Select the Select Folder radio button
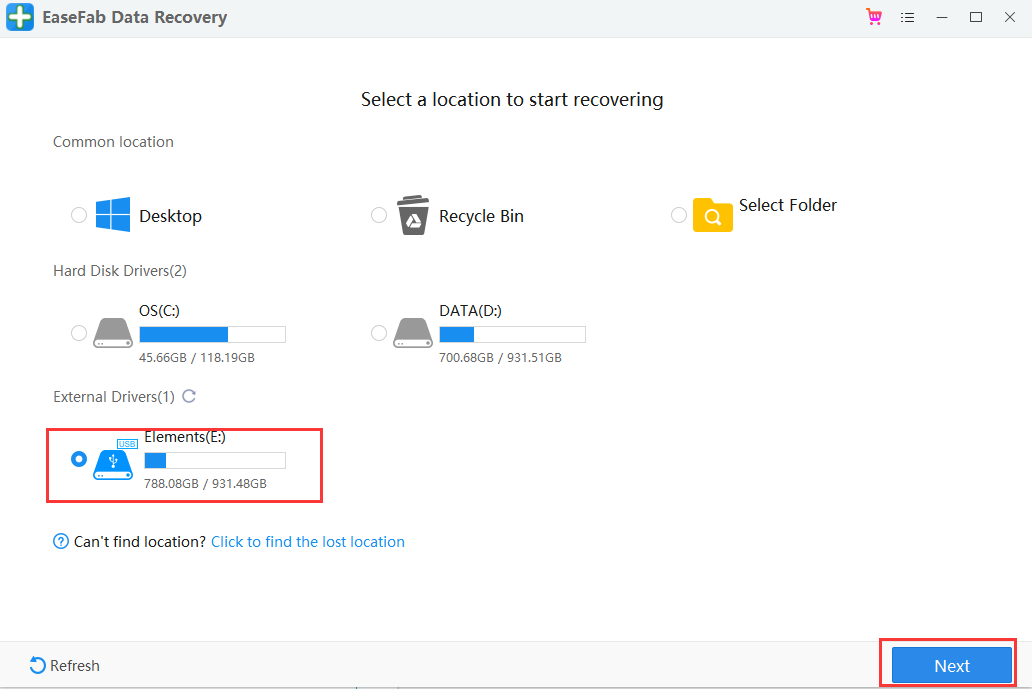The height and width of the screenshot is (689, 1032). 679,215
